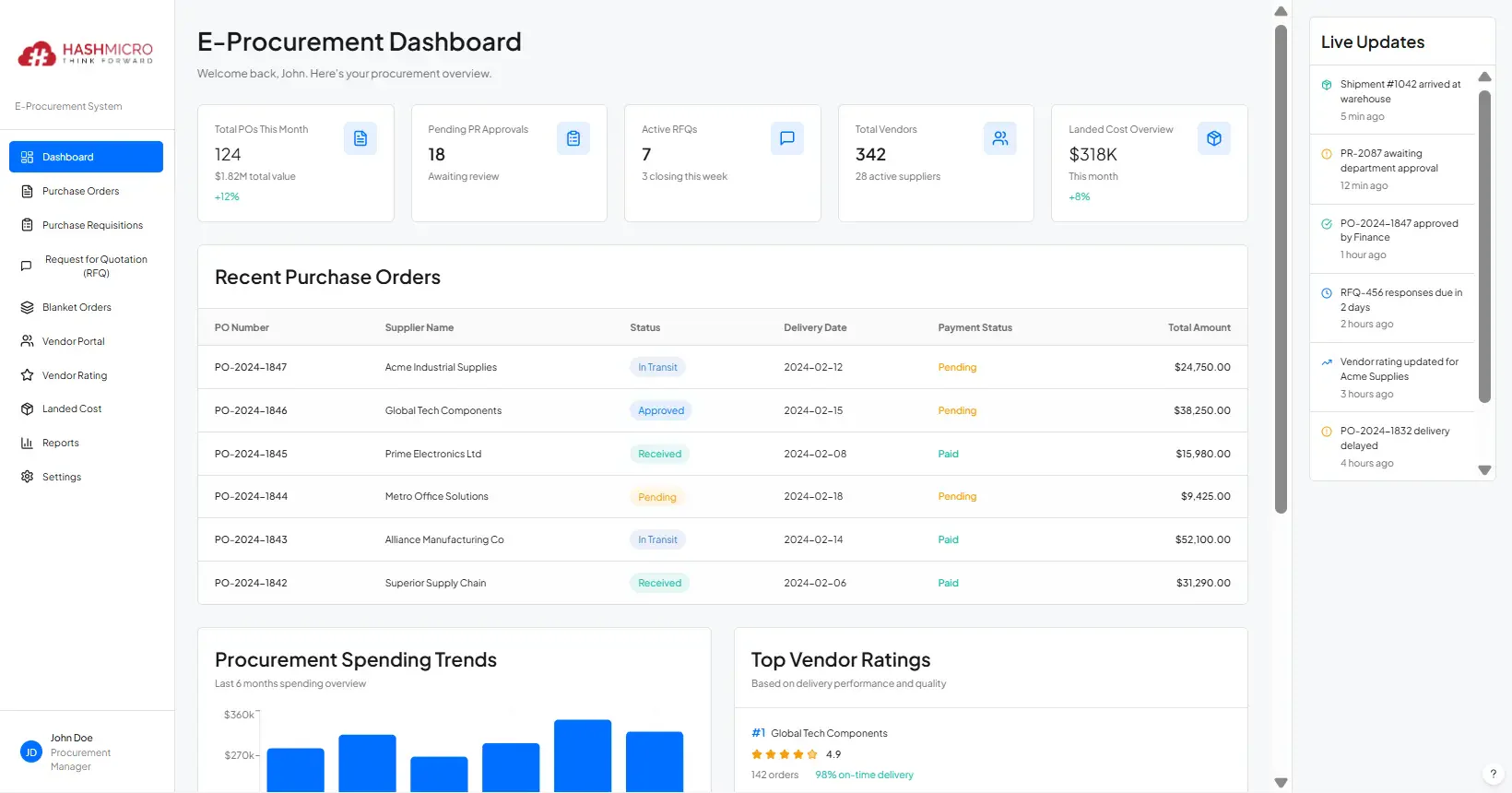
Task: Click the Landed Cost box icon
Action: pos(27,408)
